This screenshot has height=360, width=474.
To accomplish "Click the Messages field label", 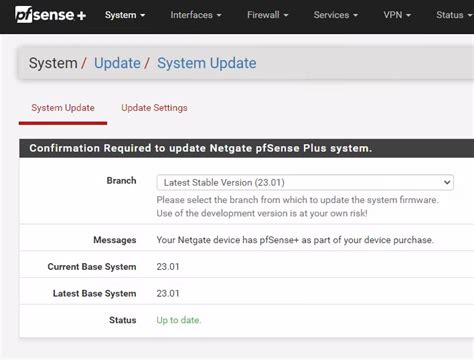I will click(x=115, y=240).
